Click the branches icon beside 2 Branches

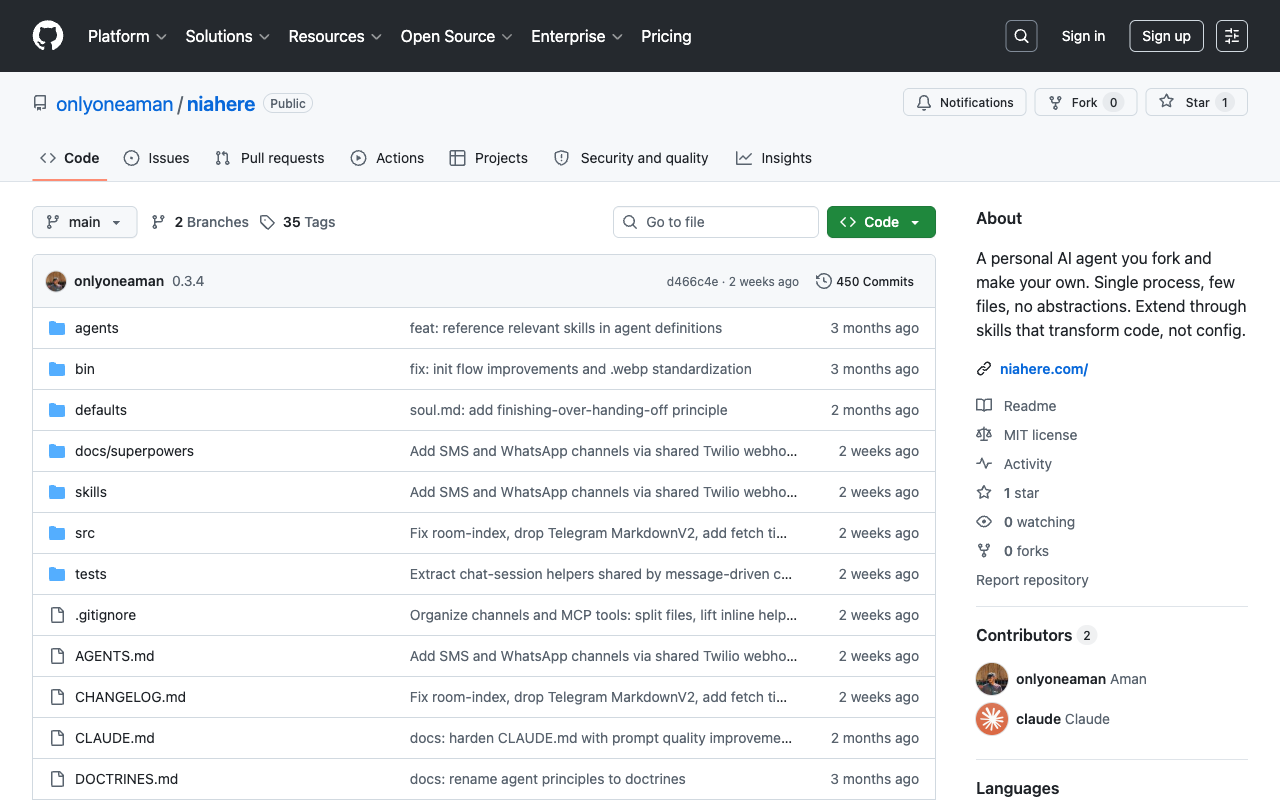(158, 222)
